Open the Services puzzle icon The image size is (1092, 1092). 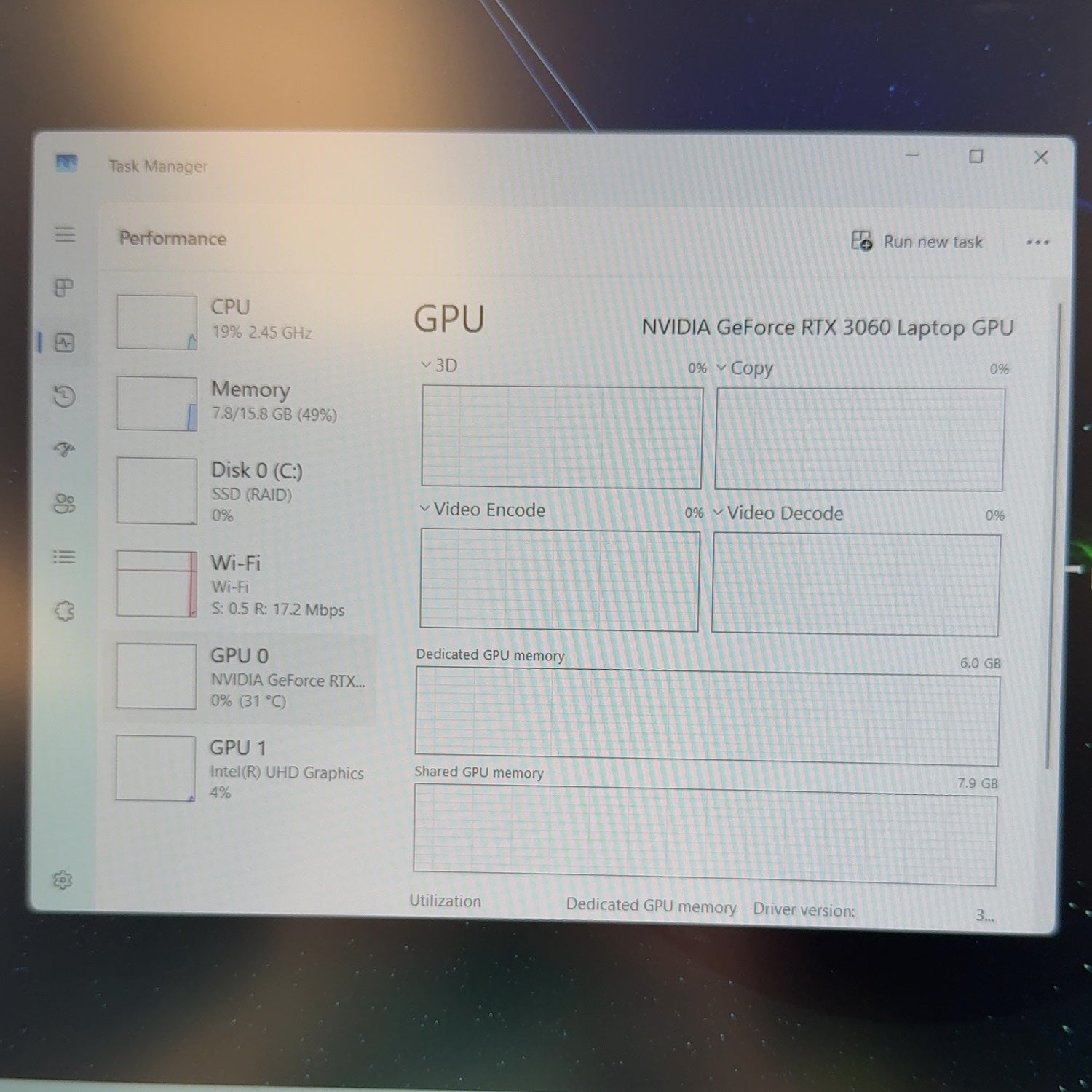pyautogui.click(x=64, y=610)
